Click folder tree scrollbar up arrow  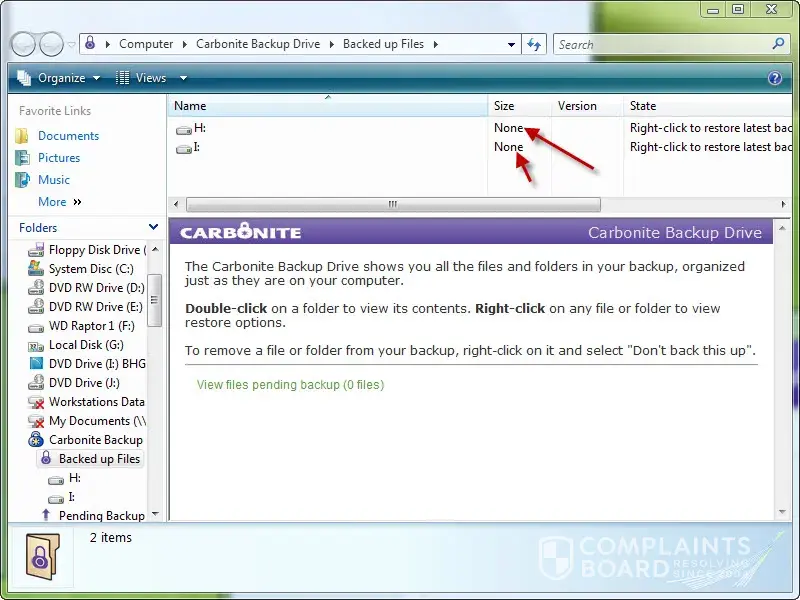pyautogui.click(x=155, y=249)
